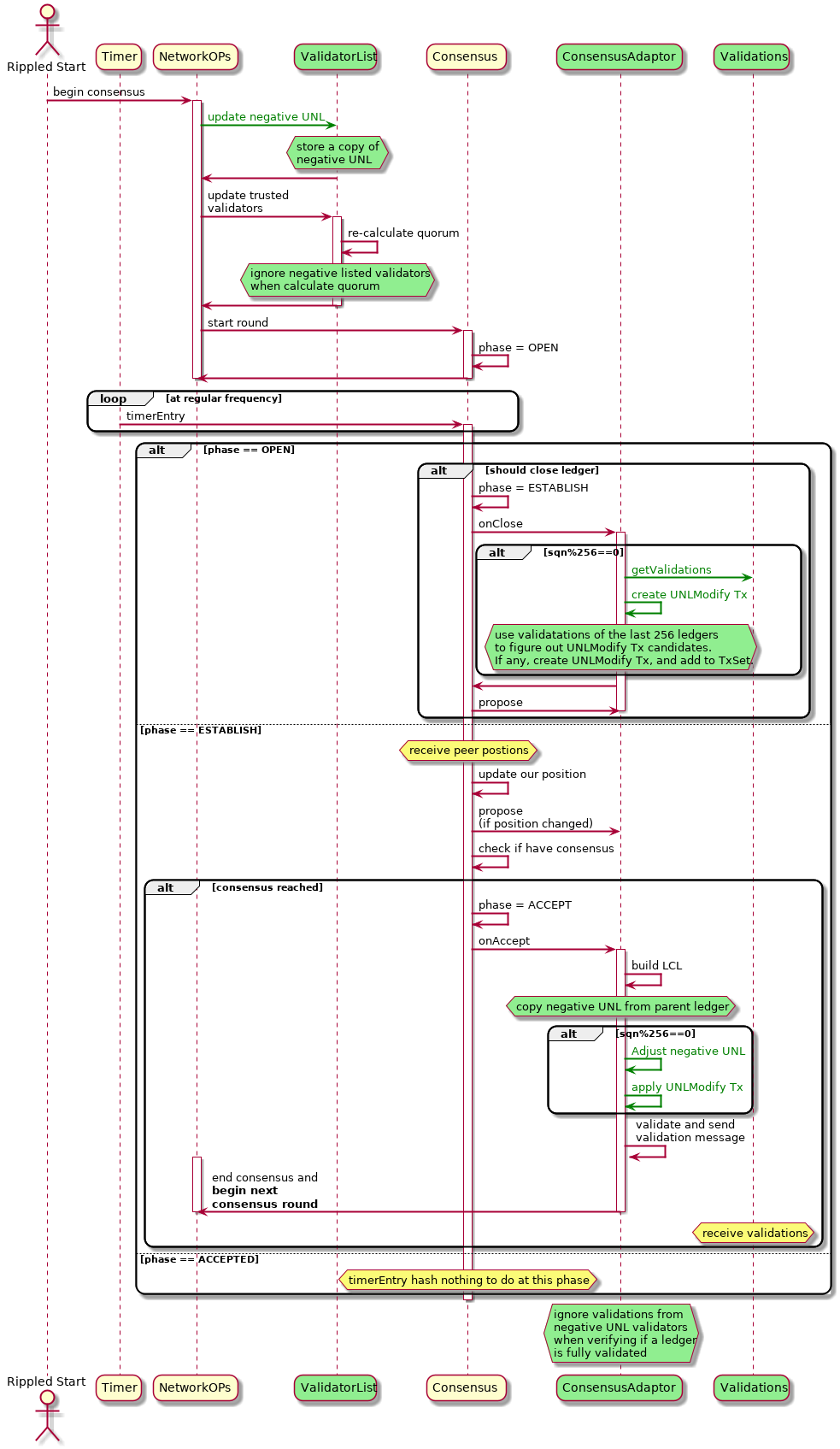840x1449 pixels.
Task: Click the 'begin consensus' message label
Action: [x=98, y=92]
